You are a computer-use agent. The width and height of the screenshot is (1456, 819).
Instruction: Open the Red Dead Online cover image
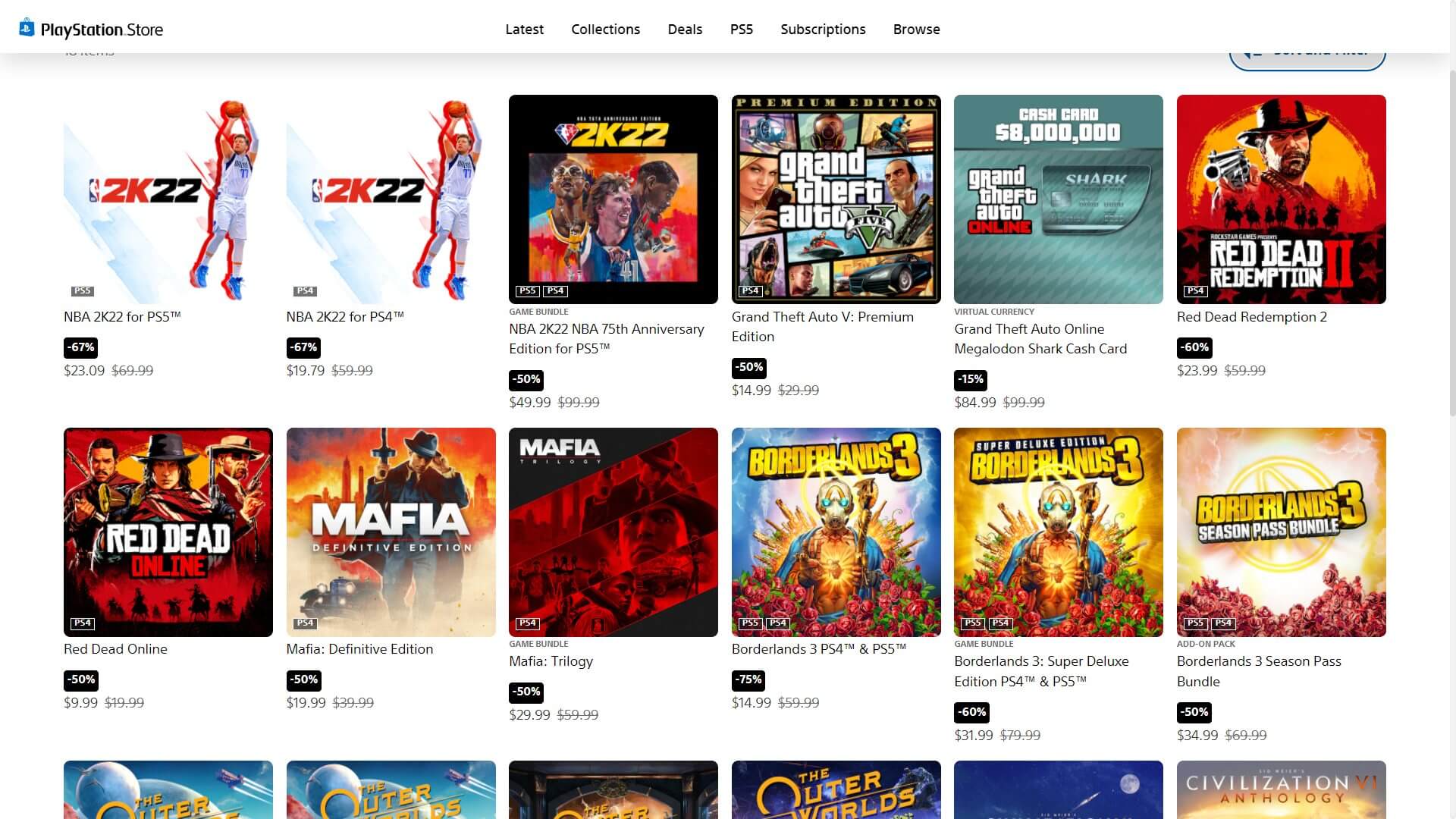coord(168,532)
